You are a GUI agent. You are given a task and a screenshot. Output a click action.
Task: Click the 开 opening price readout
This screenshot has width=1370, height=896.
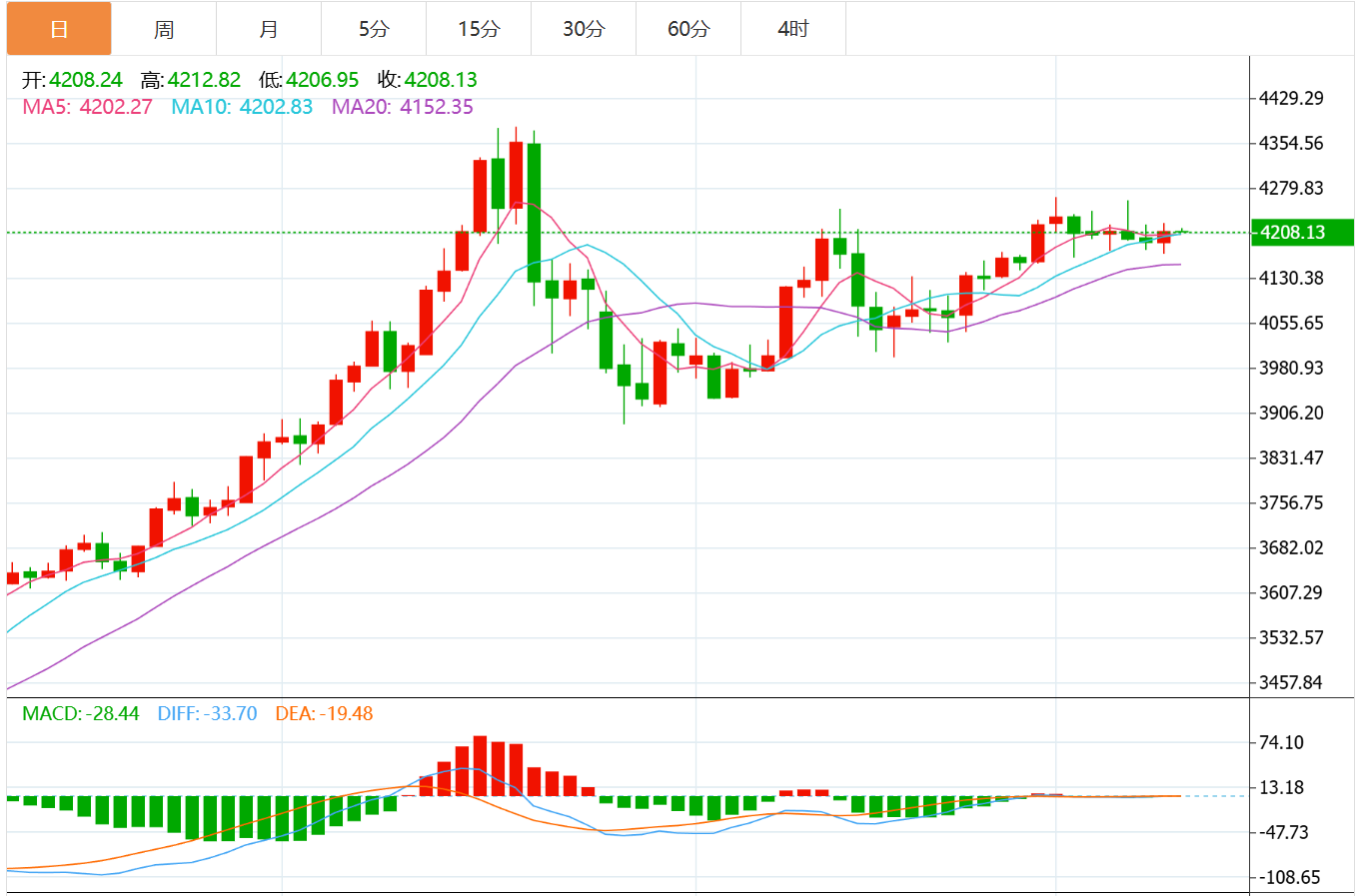click(72, 80)
